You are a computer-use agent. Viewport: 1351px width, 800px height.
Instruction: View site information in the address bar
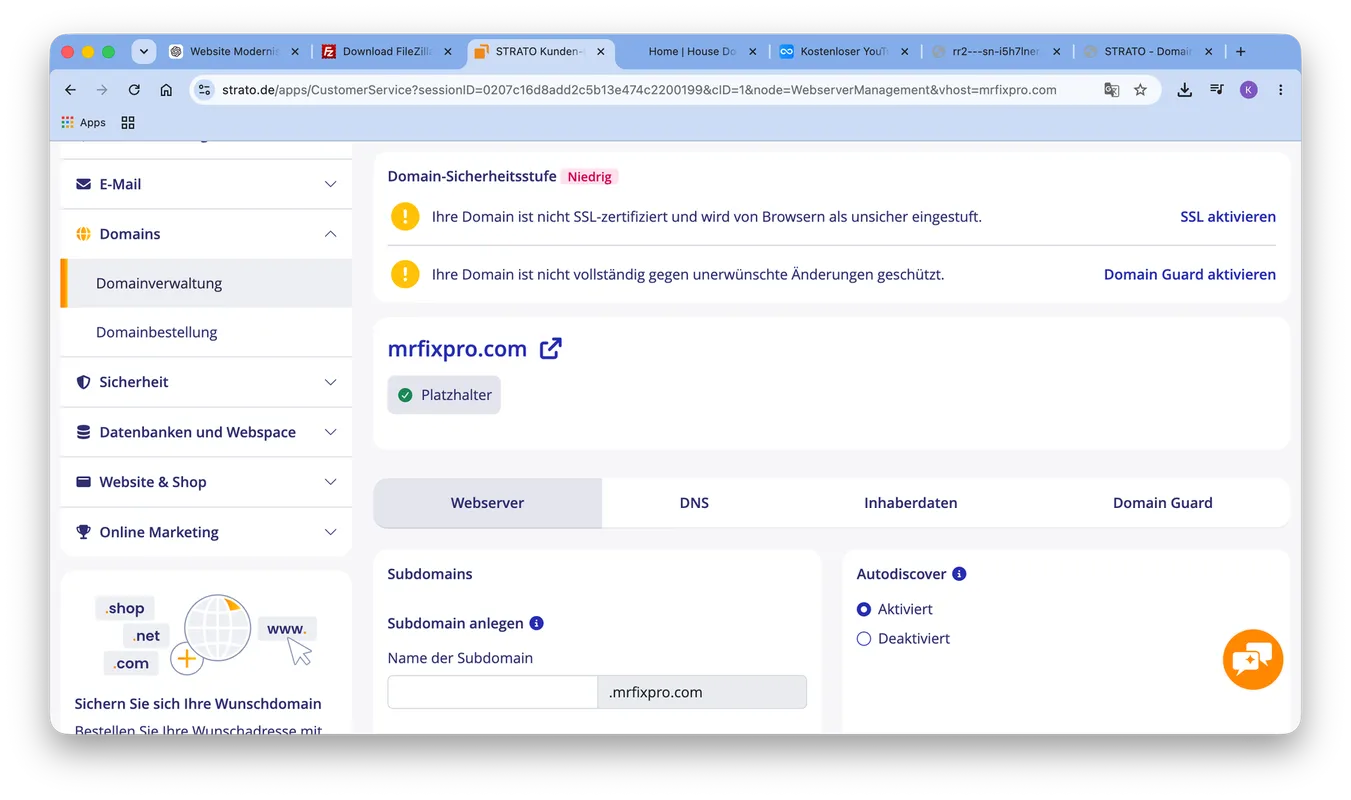[x=204, y=90]
